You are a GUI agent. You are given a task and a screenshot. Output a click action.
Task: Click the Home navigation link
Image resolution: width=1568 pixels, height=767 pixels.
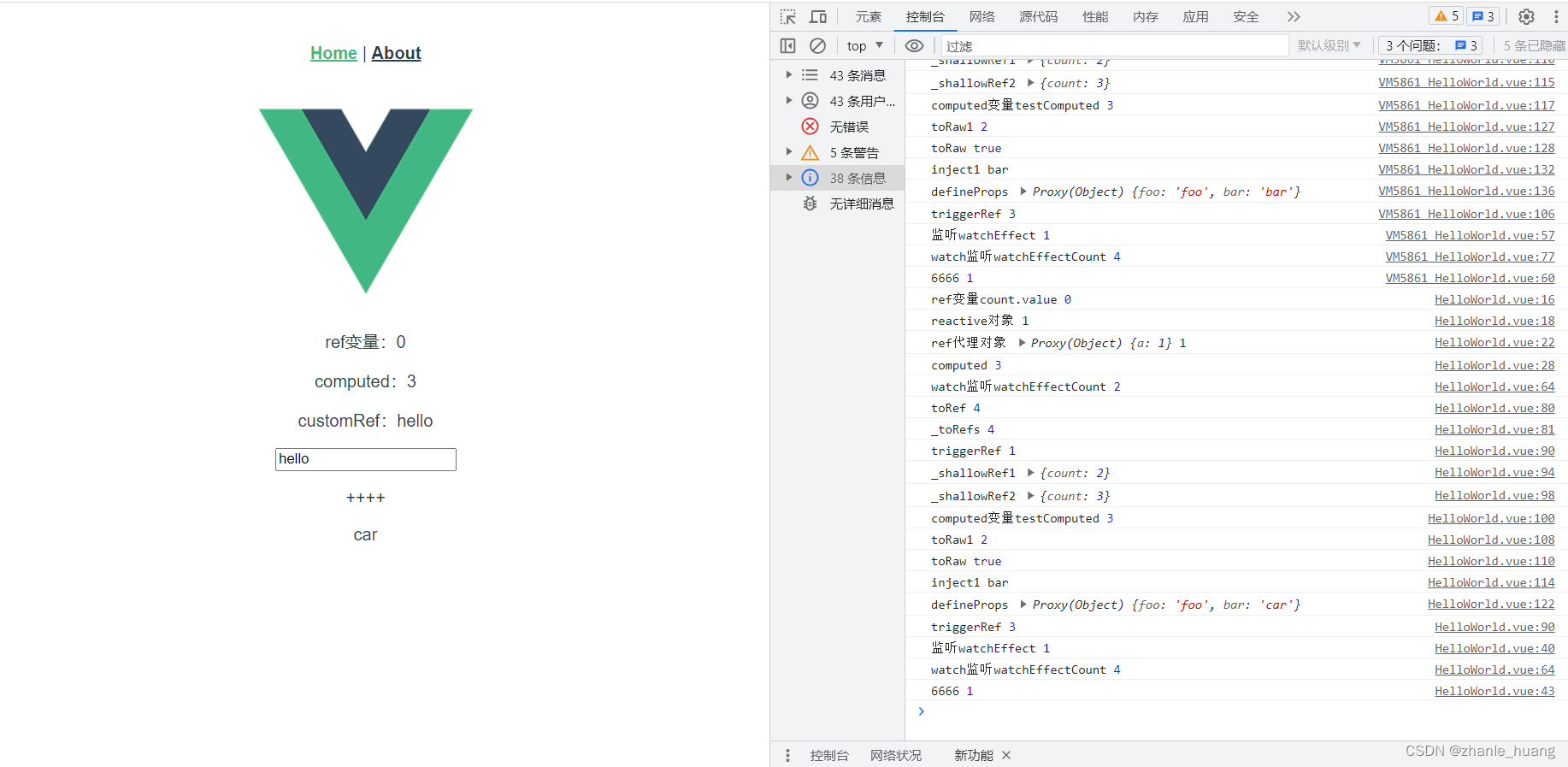point(333,53)
